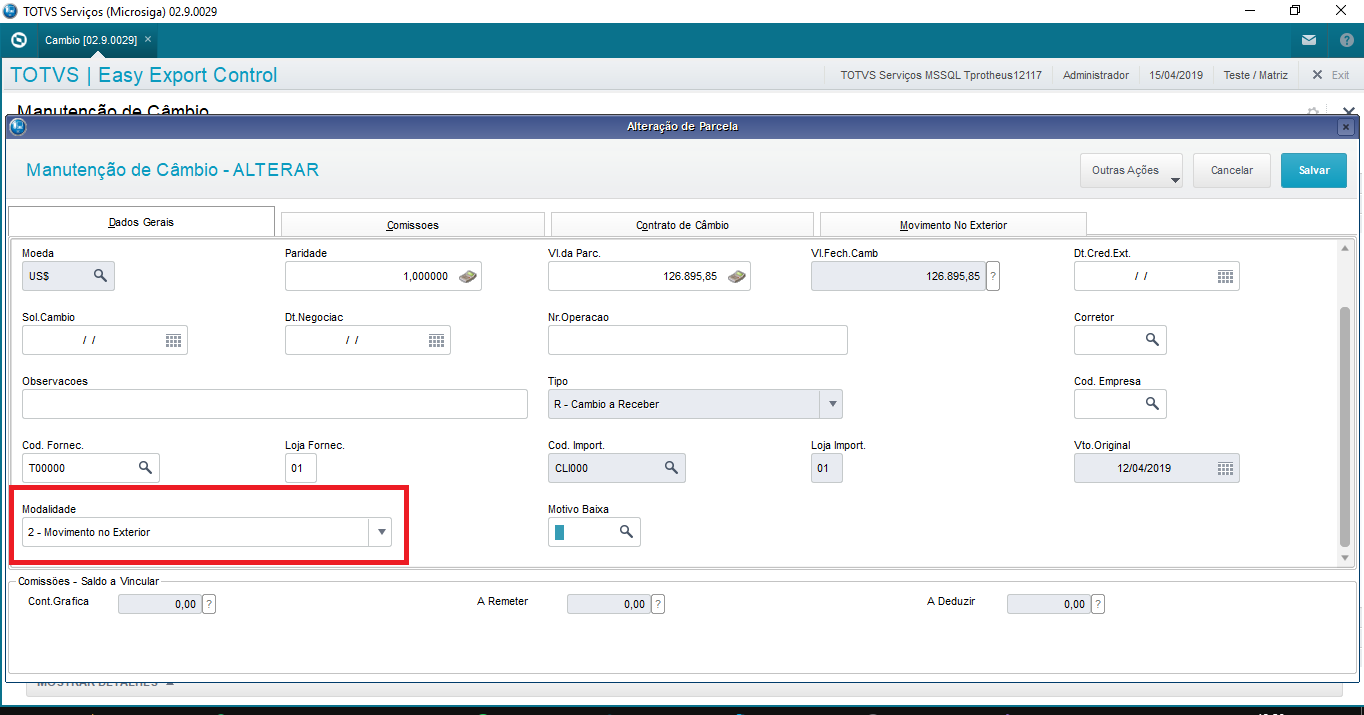Open the Corretor lookup magnifier
The height and width of the screenshot is (715, 1364).
1152,340
